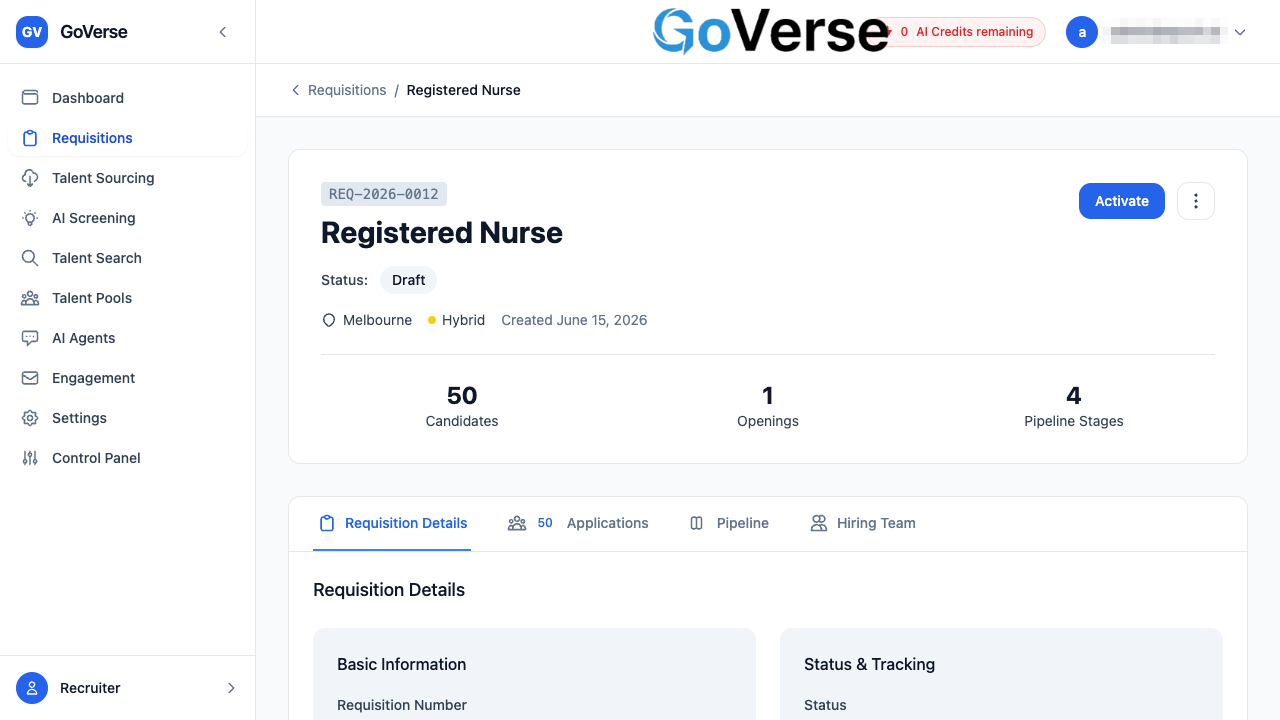Click the Draft status badge
Viewport: 1280px width, 720px height.
408,280
